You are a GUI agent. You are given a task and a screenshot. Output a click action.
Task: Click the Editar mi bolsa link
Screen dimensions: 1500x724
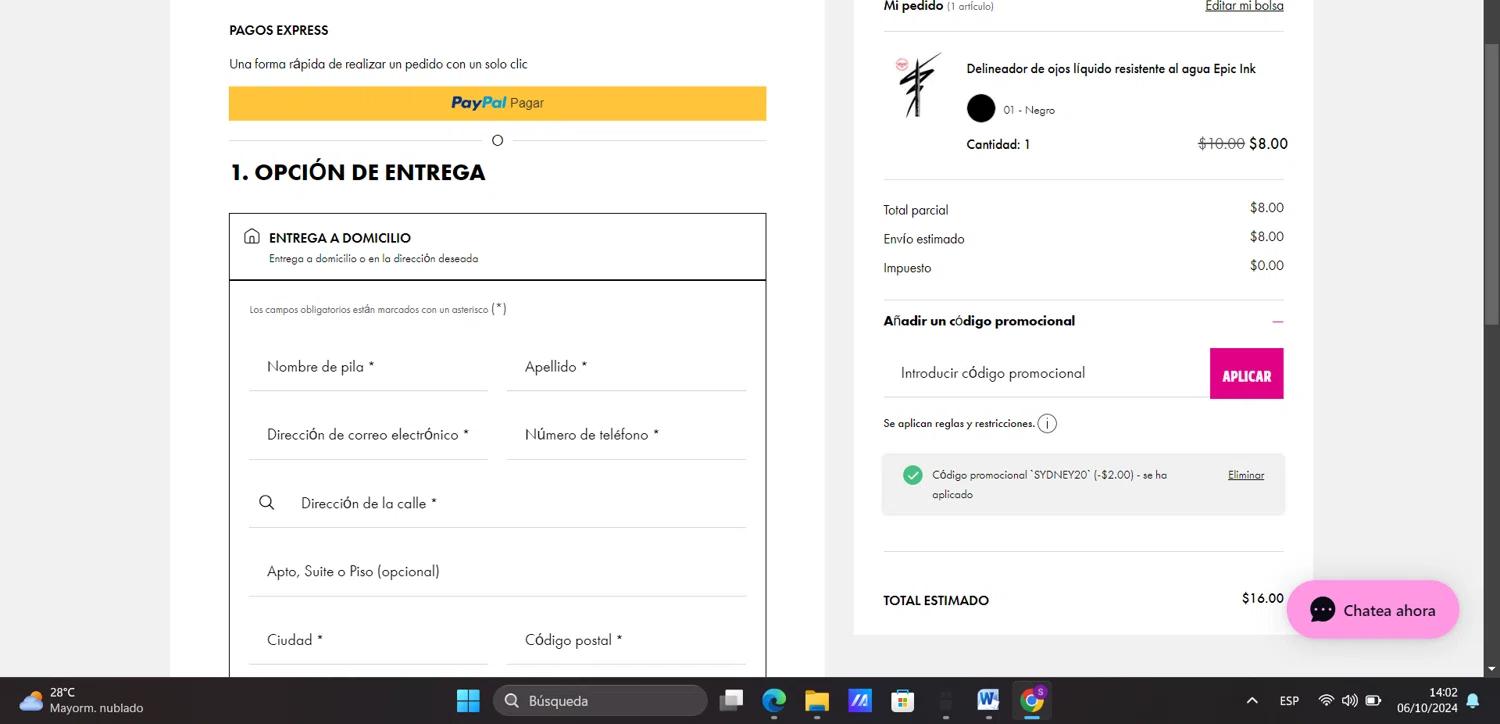(x=1243, y=6)
